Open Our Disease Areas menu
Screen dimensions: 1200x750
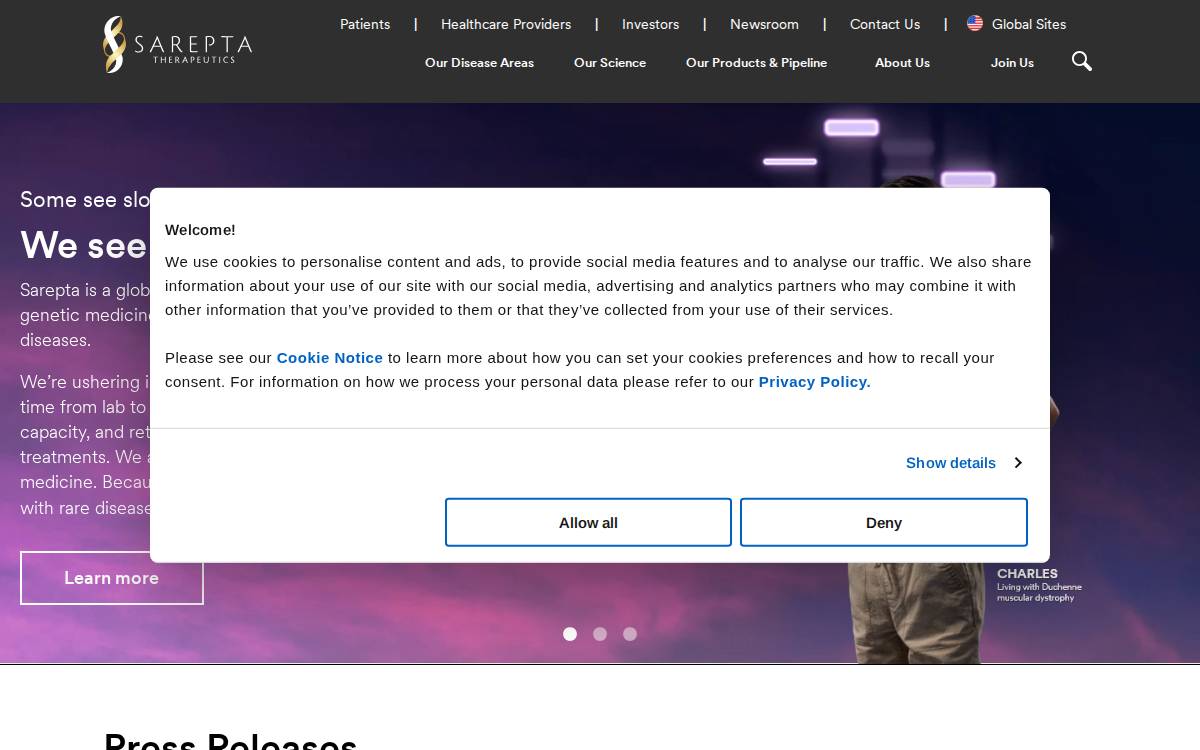479,62
